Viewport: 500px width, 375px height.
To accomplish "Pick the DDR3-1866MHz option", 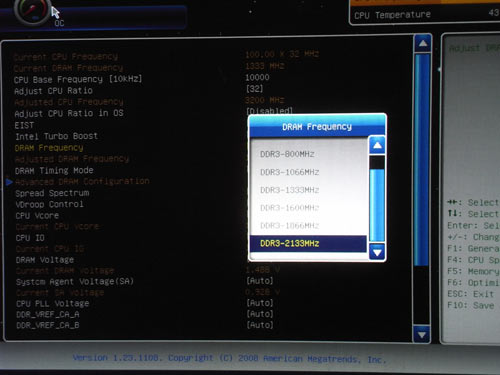I will (x=290, y=226).
